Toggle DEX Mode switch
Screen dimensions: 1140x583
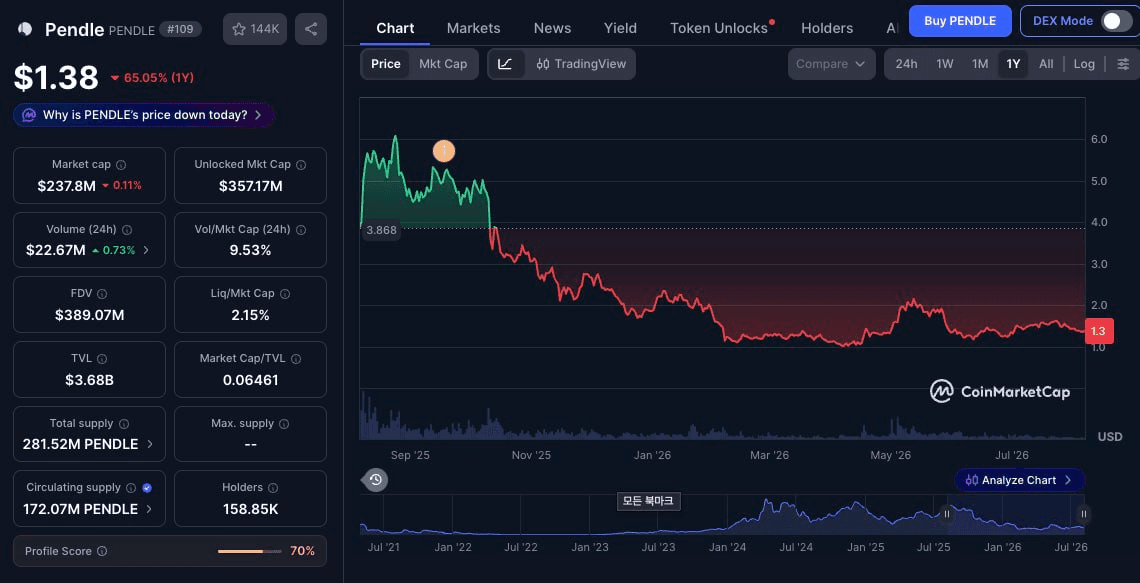point(1116,21)
